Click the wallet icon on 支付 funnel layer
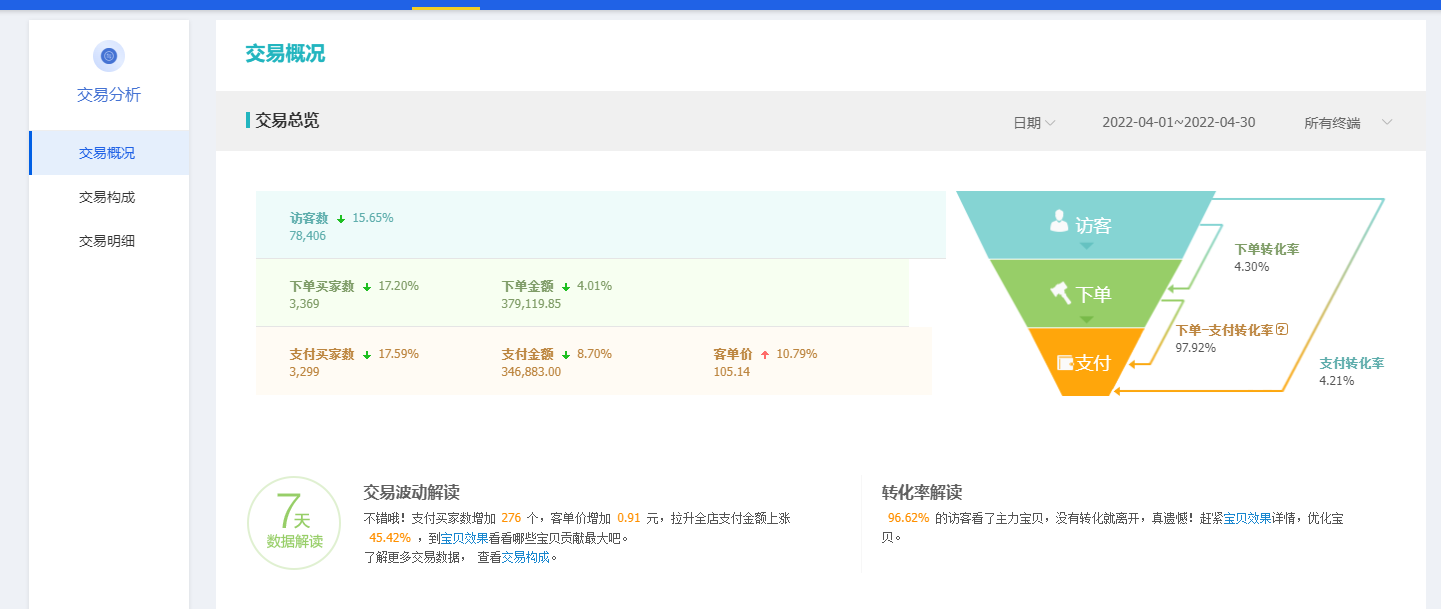This screenshot has width=1441, height=609. (1065, 362)
